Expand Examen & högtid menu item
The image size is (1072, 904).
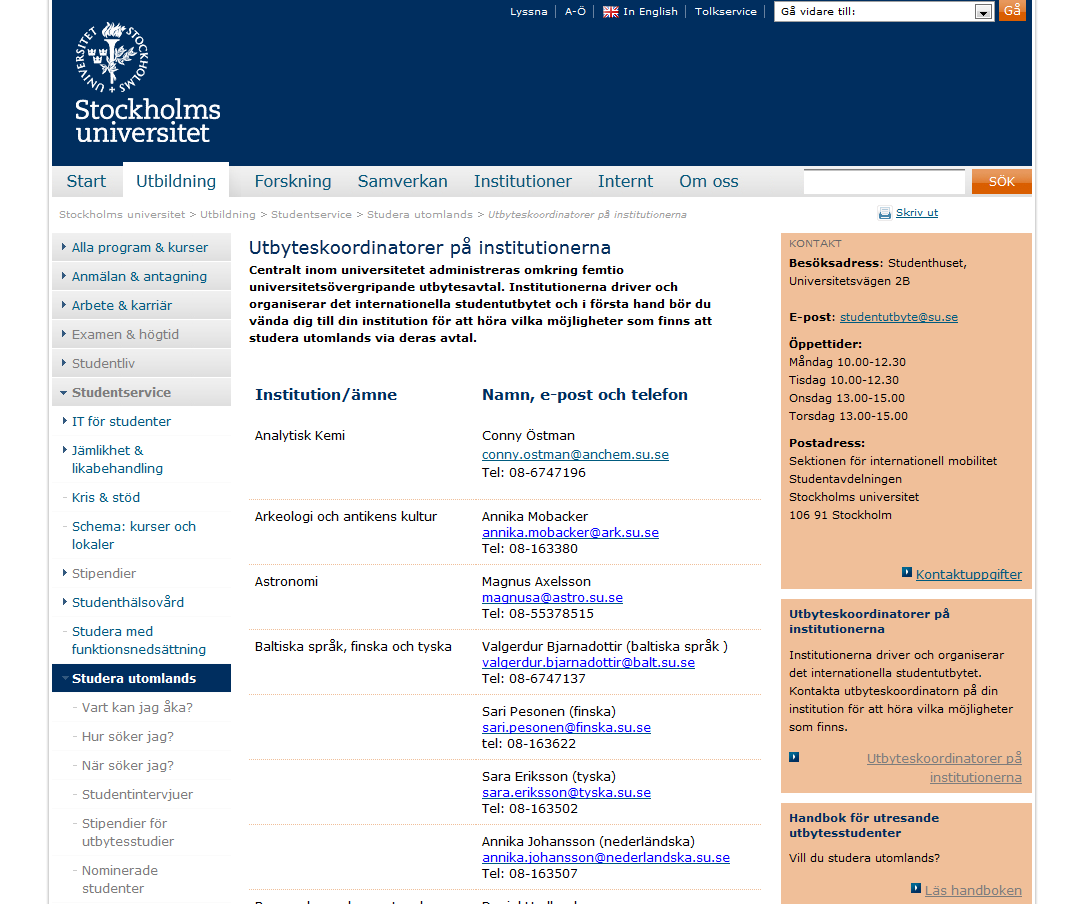pyautogui.click(x=141, y=334)
